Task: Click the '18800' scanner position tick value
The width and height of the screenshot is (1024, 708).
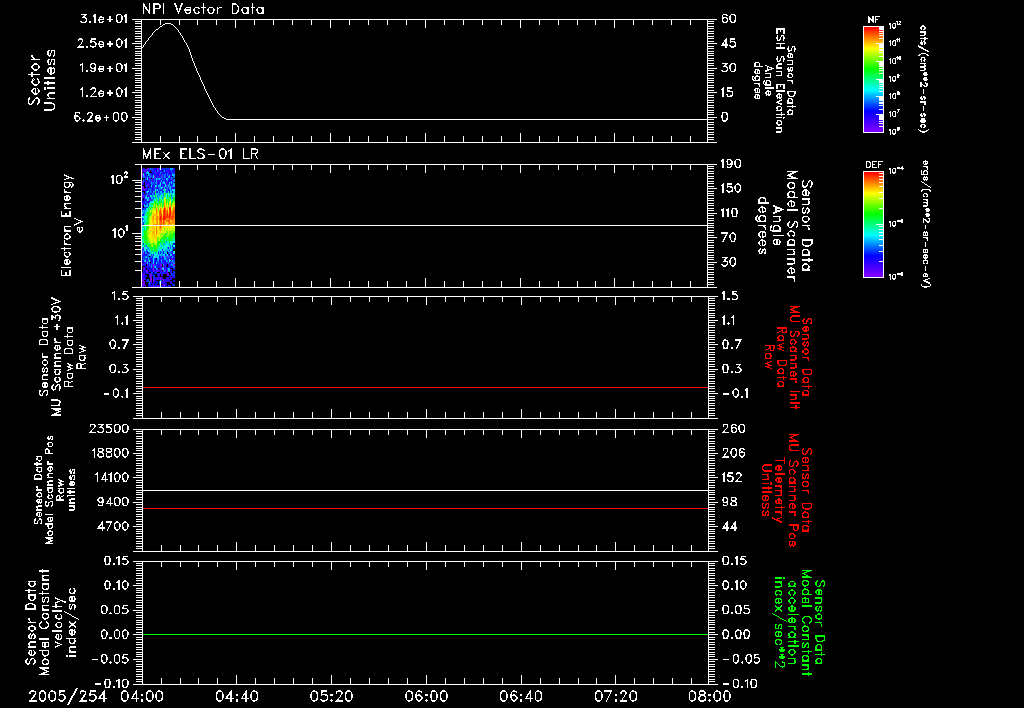Action: pos(109,453)
